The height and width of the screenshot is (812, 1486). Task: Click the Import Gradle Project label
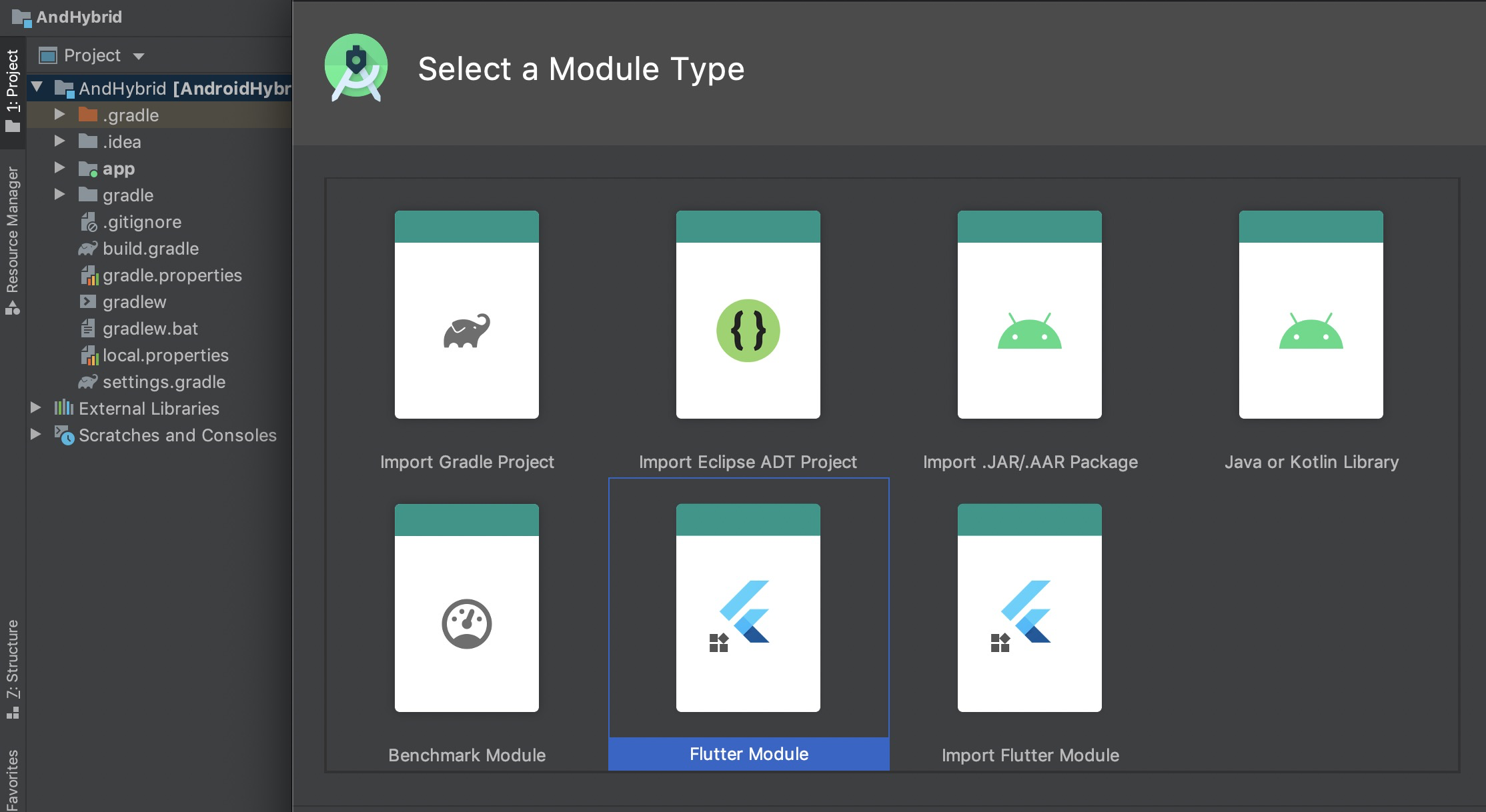467,462
